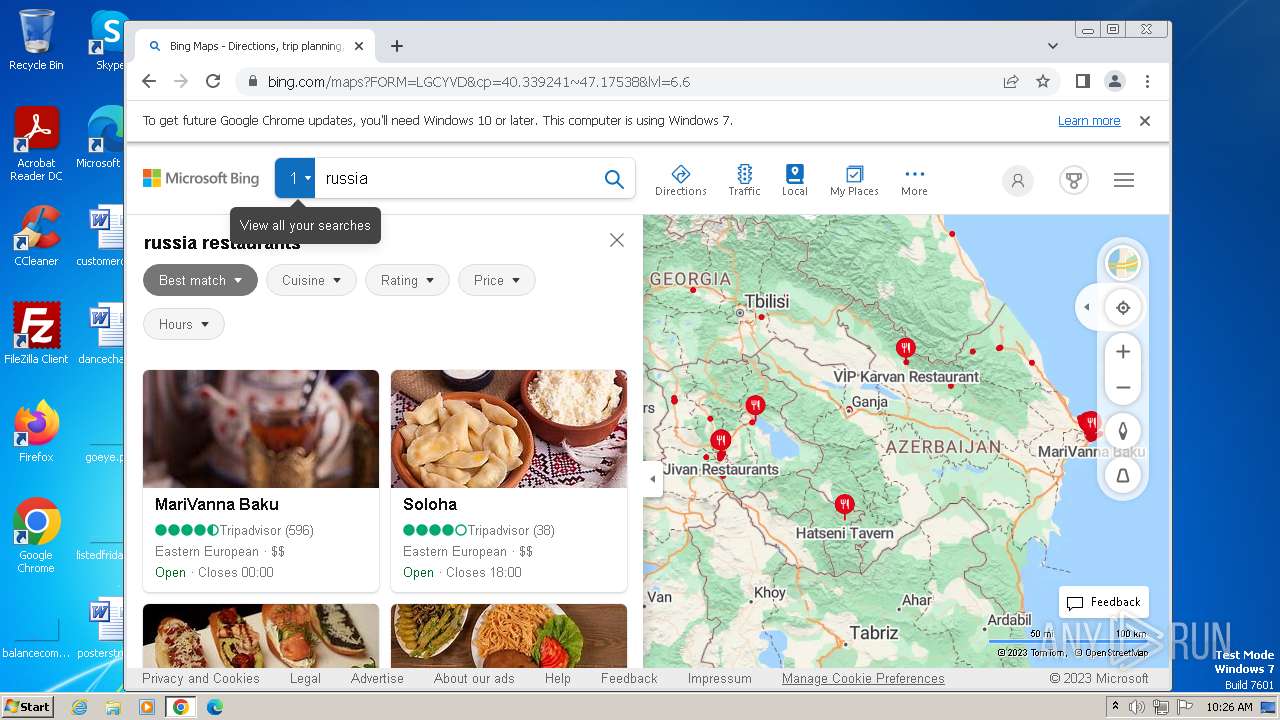Select the MariVanna Baku title
Image resolution: width=1280 pixels, height=720 pixels.
click(217, 504)
